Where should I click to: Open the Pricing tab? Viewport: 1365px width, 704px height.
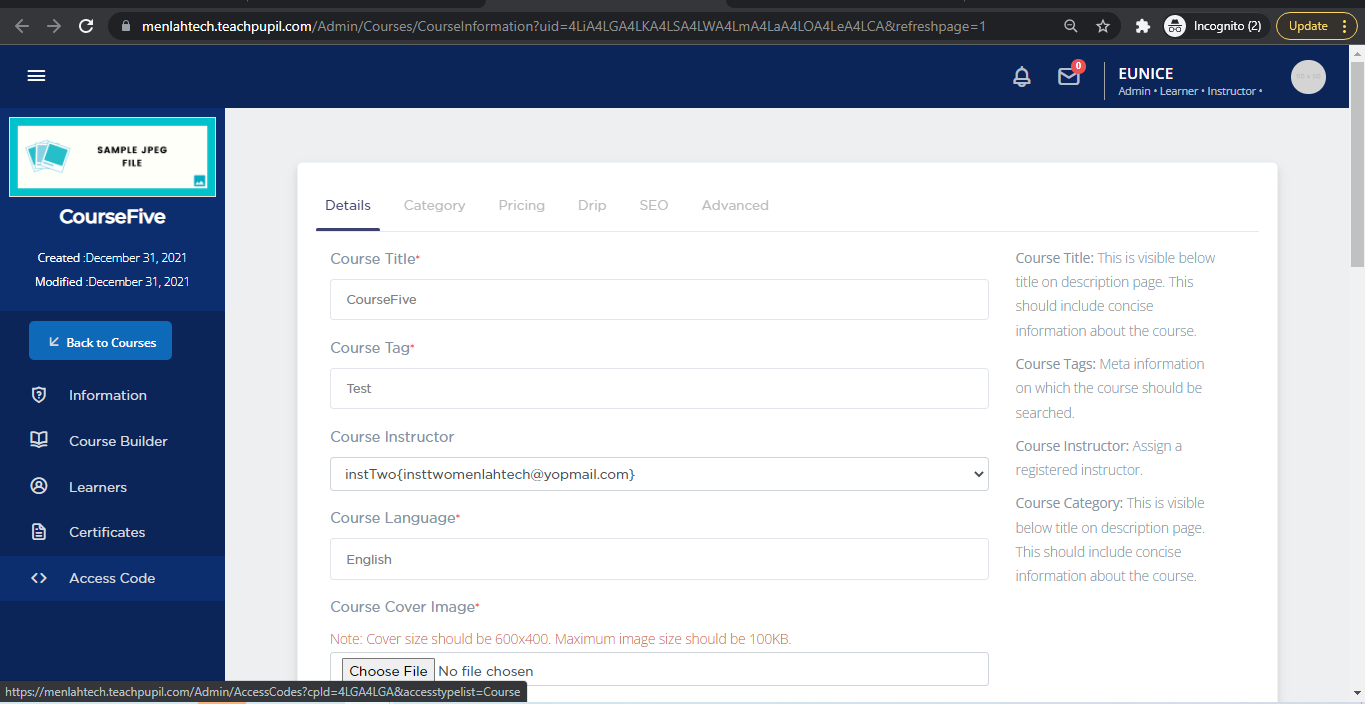point(521,205)
